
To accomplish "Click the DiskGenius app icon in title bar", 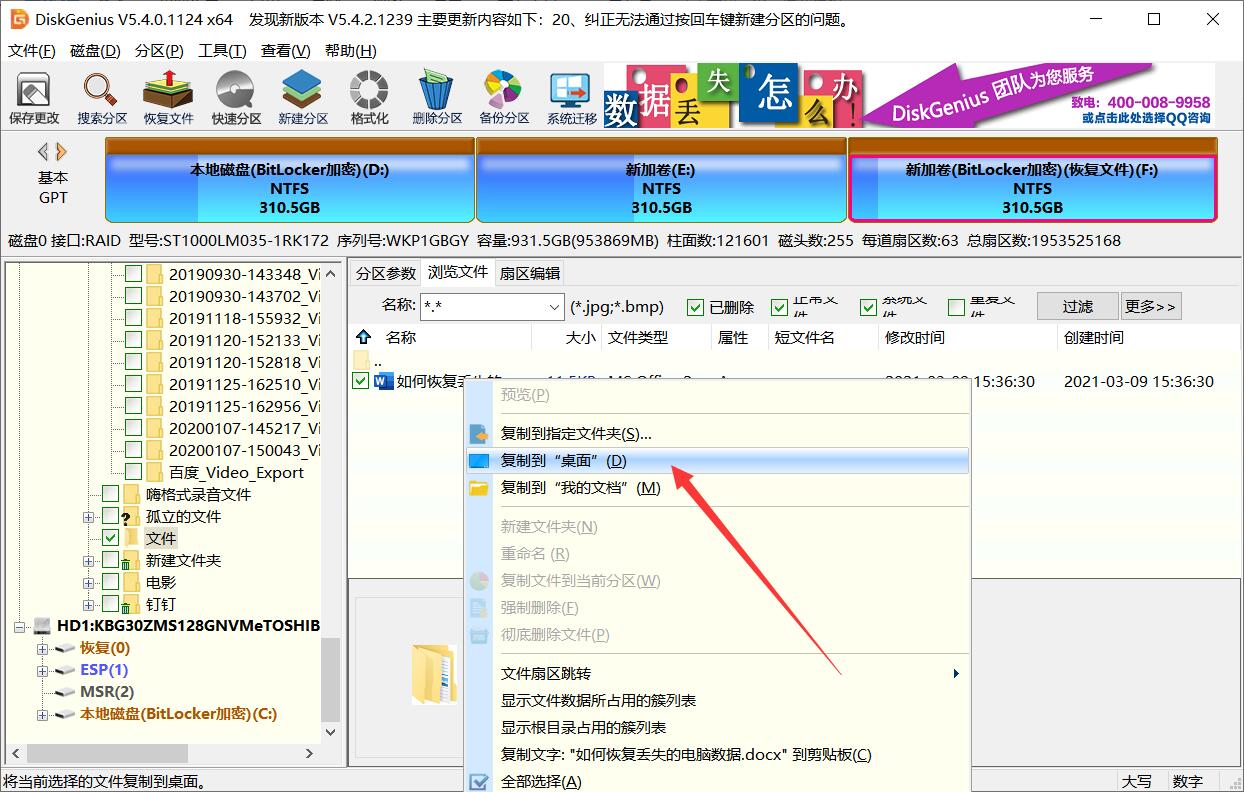I will [x=18, y=19].
